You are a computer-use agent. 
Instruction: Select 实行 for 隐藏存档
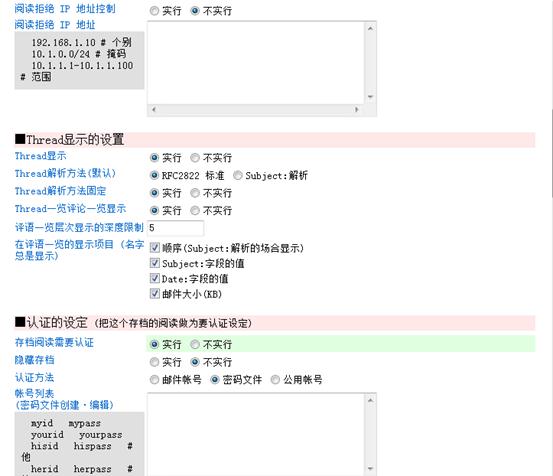pos(154,362)
